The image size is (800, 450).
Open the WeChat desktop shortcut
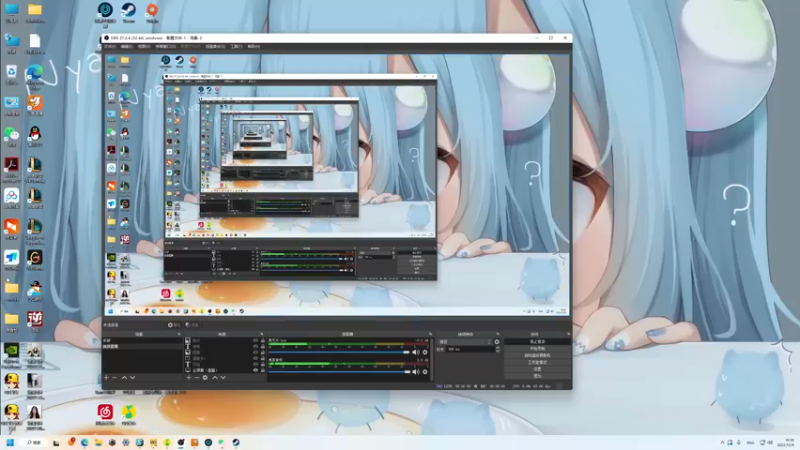click(11, 137)
